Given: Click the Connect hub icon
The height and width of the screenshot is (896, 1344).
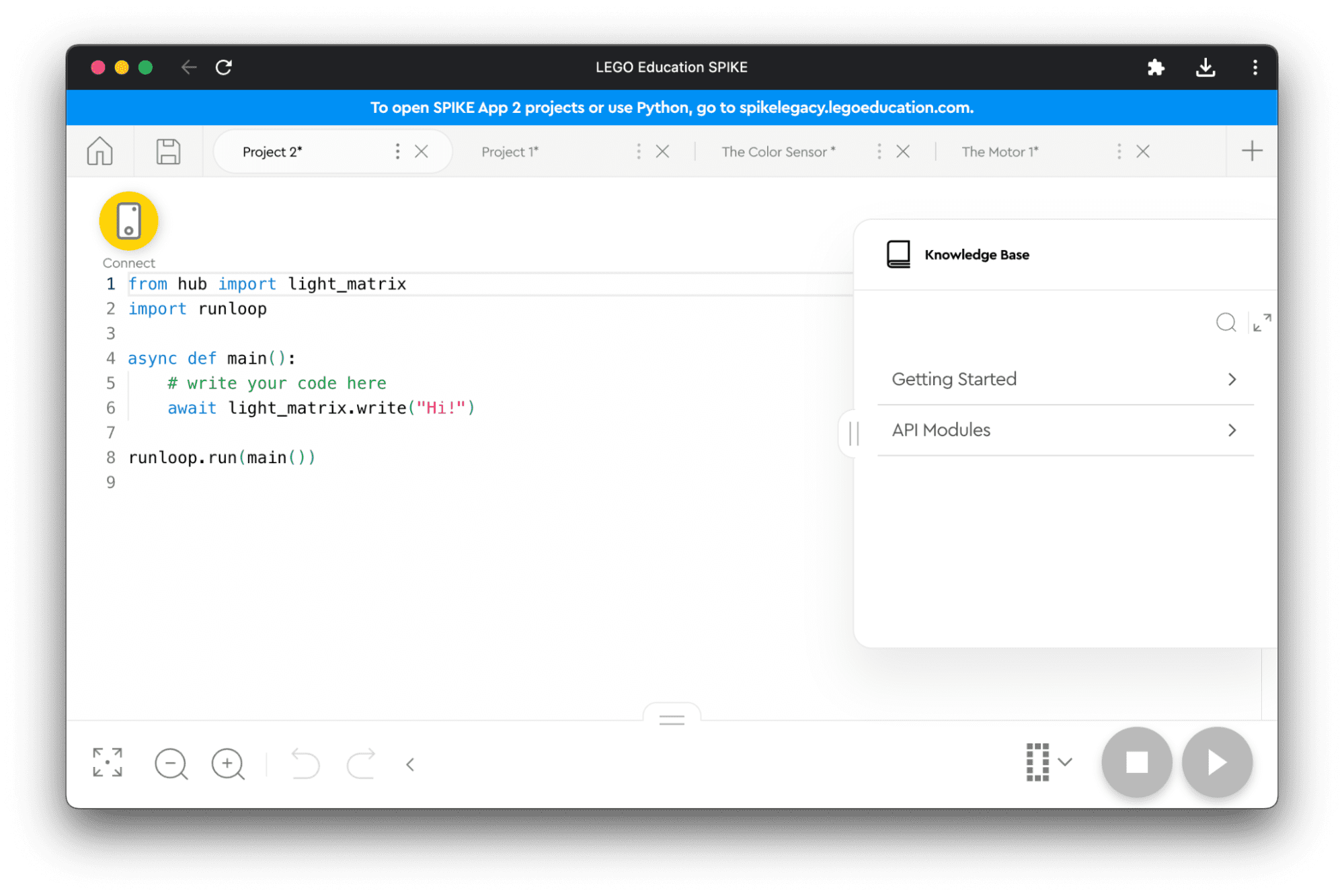Looking at the screenshot, I should click(129, 222).
